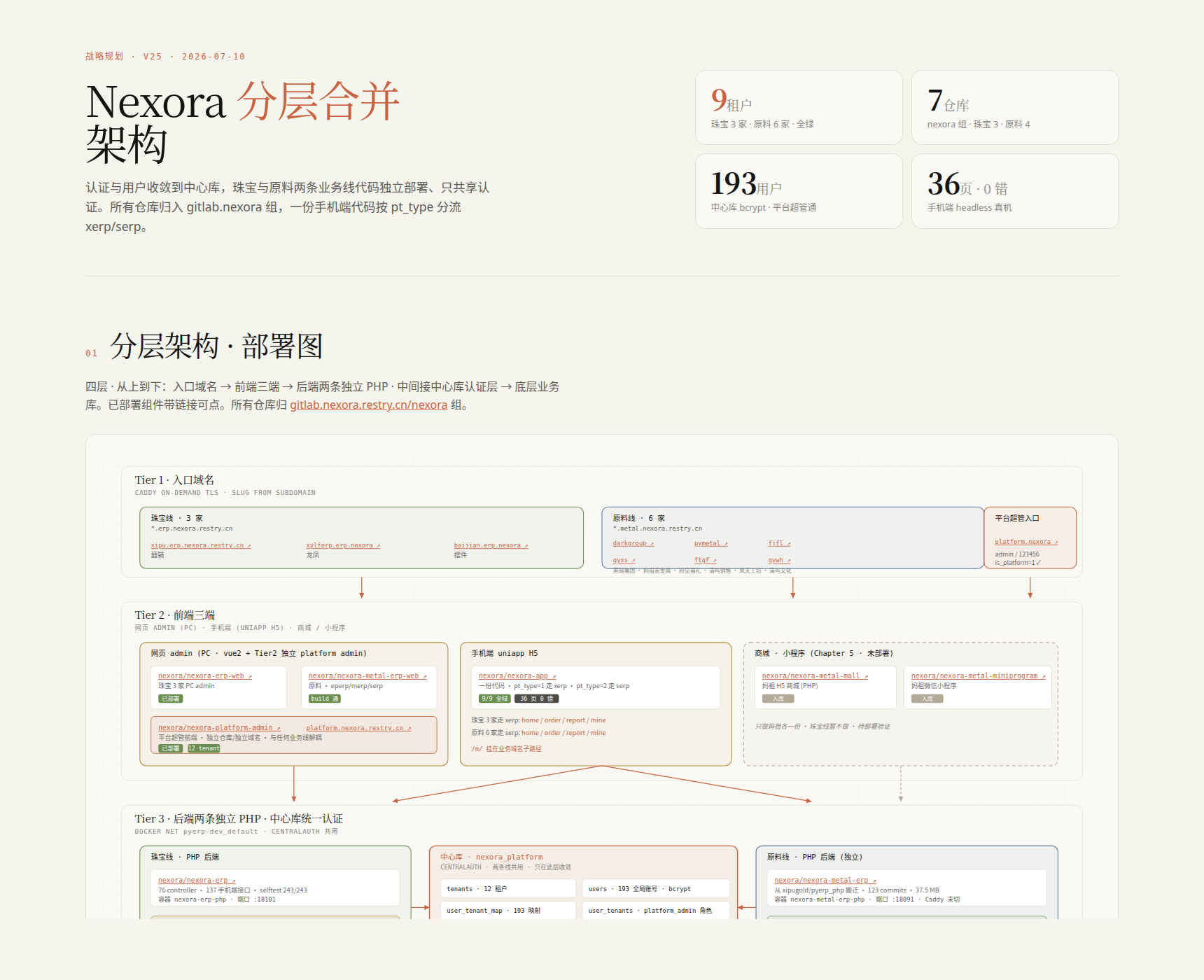Open the gitlab.nexora.restry.cn/nexora link
Screen dimensions: 1204x980
(369, 405)
